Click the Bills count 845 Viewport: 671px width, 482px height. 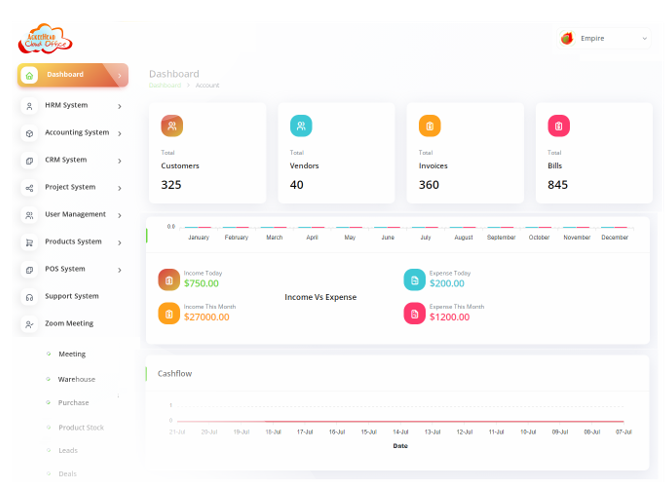[558, 185]
